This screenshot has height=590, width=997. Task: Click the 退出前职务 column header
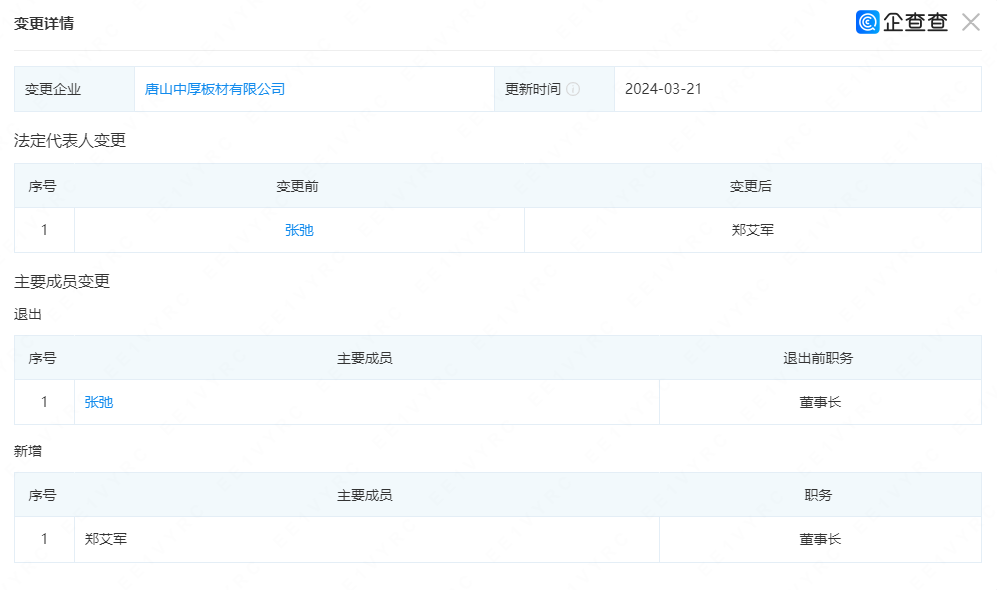pos(818,358)
